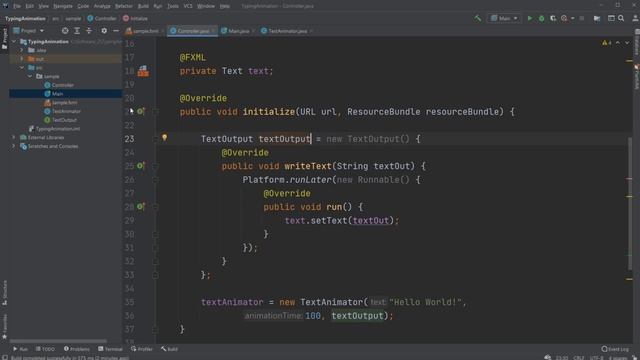Viewport: 640px width, 360px height.
Task: Click the Profiler run icon in toolbar
Action: [564, 18]
